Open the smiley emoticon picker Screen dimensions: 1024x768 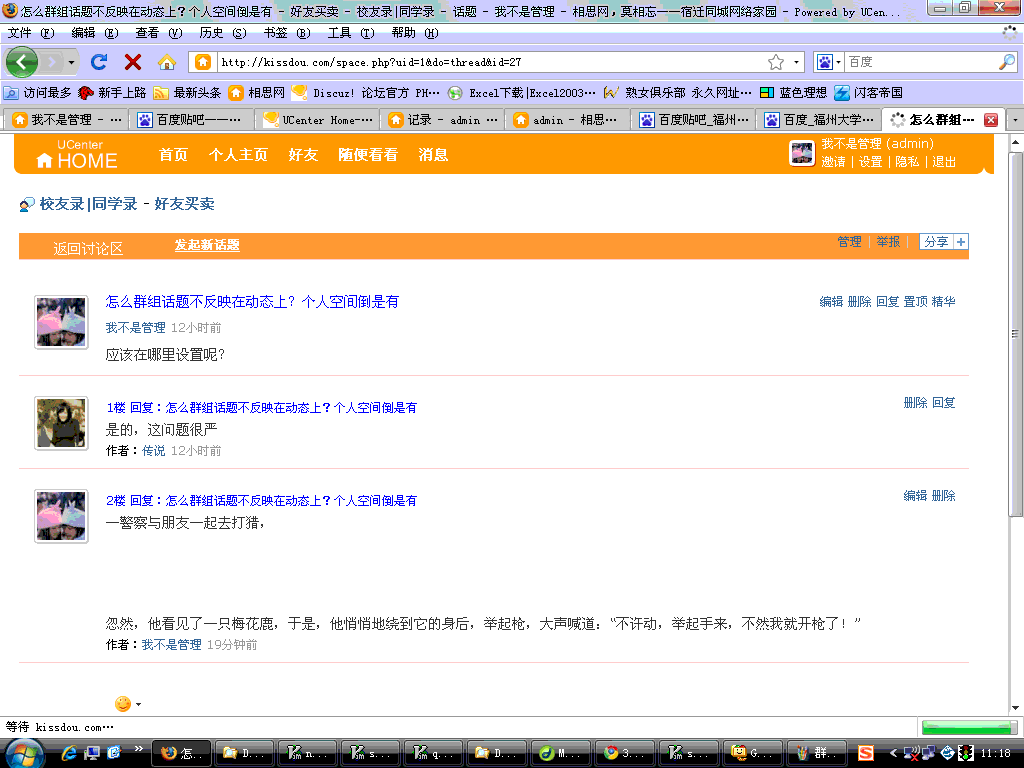tap(123, 704)
